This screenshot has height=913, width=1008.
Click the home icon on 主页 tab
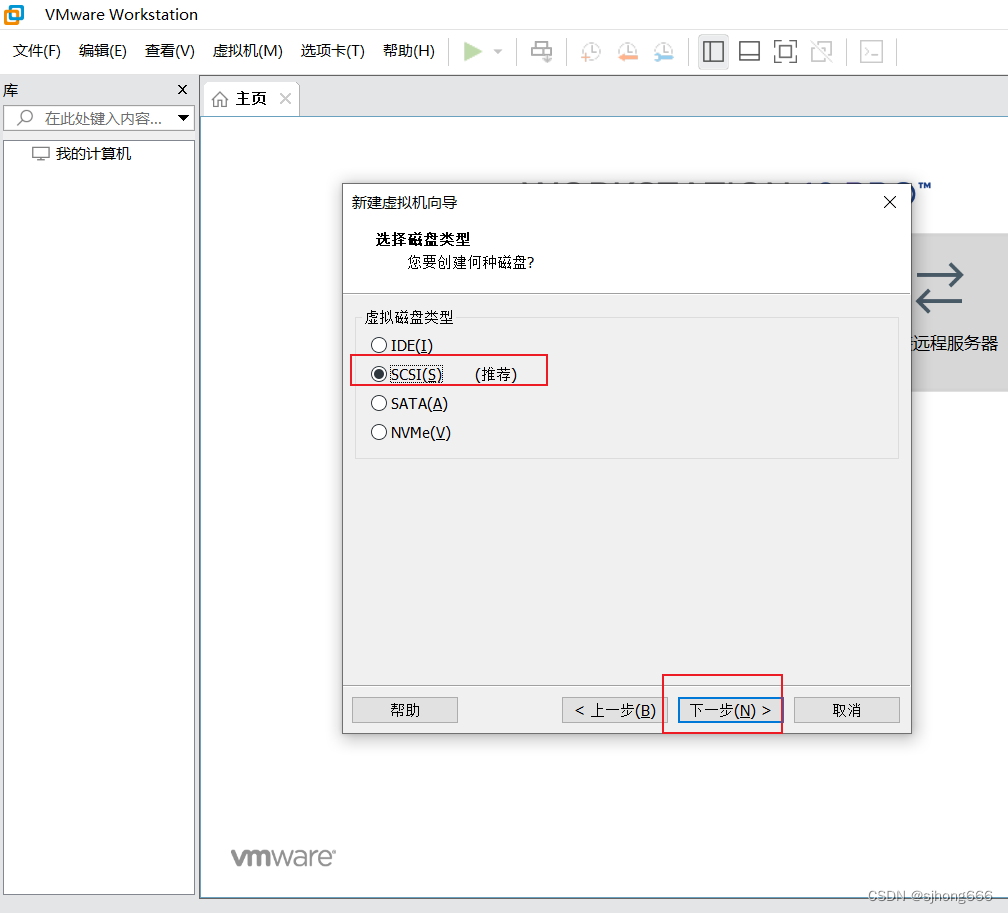(x=220, y=99)
